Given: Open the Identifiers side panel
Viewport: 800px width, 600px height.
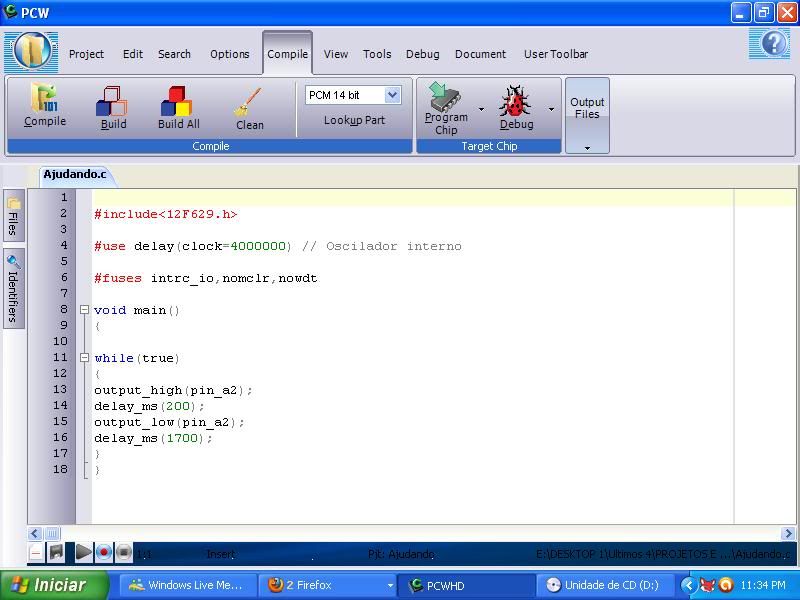Looking at the screenshot, I should tap(14, 289).
